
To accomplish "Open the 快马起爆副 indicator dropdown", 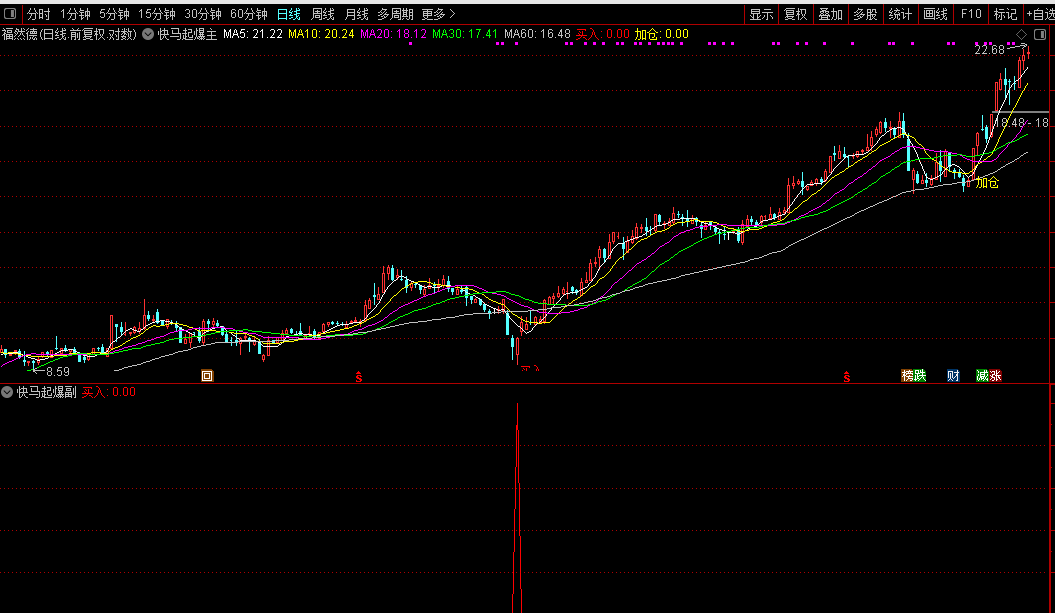I will [7, 392].
